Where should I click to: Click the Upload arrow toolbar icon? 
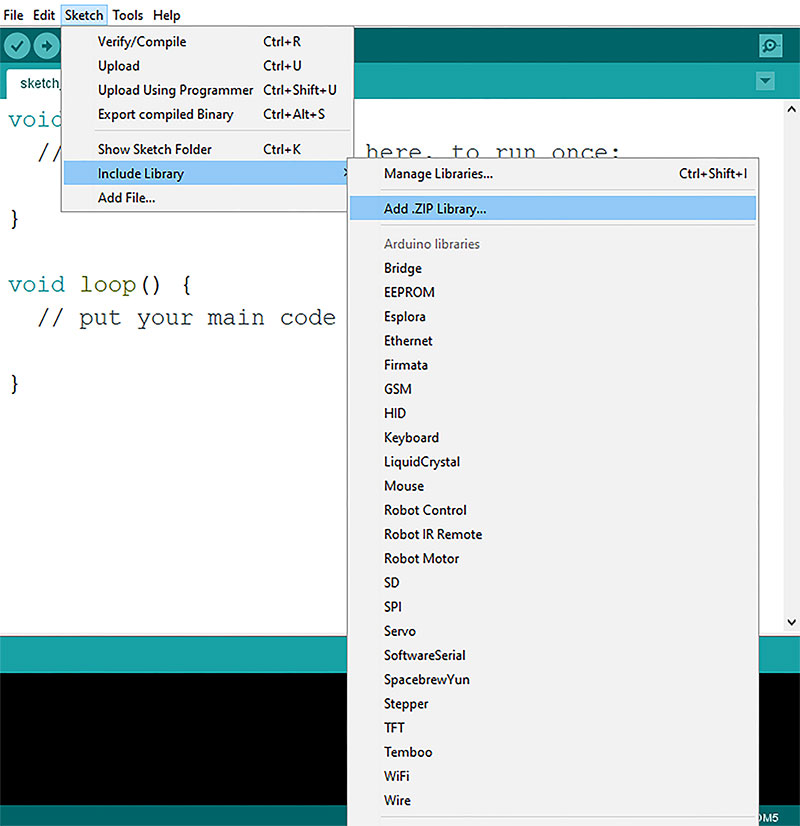[x=46, y=46]
